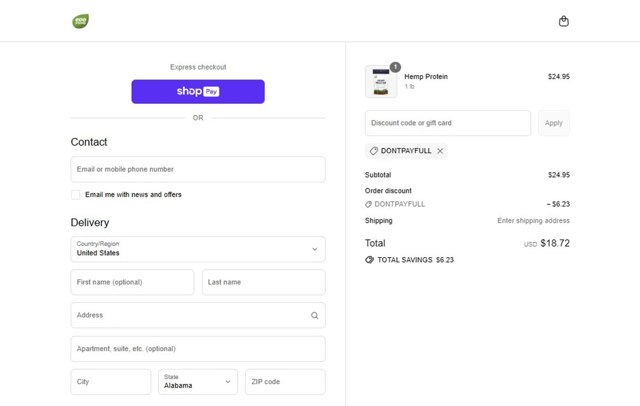Screen dimensions: 640x406
Task: Click the Express checkout label
Action: click(x=198, y=67)
